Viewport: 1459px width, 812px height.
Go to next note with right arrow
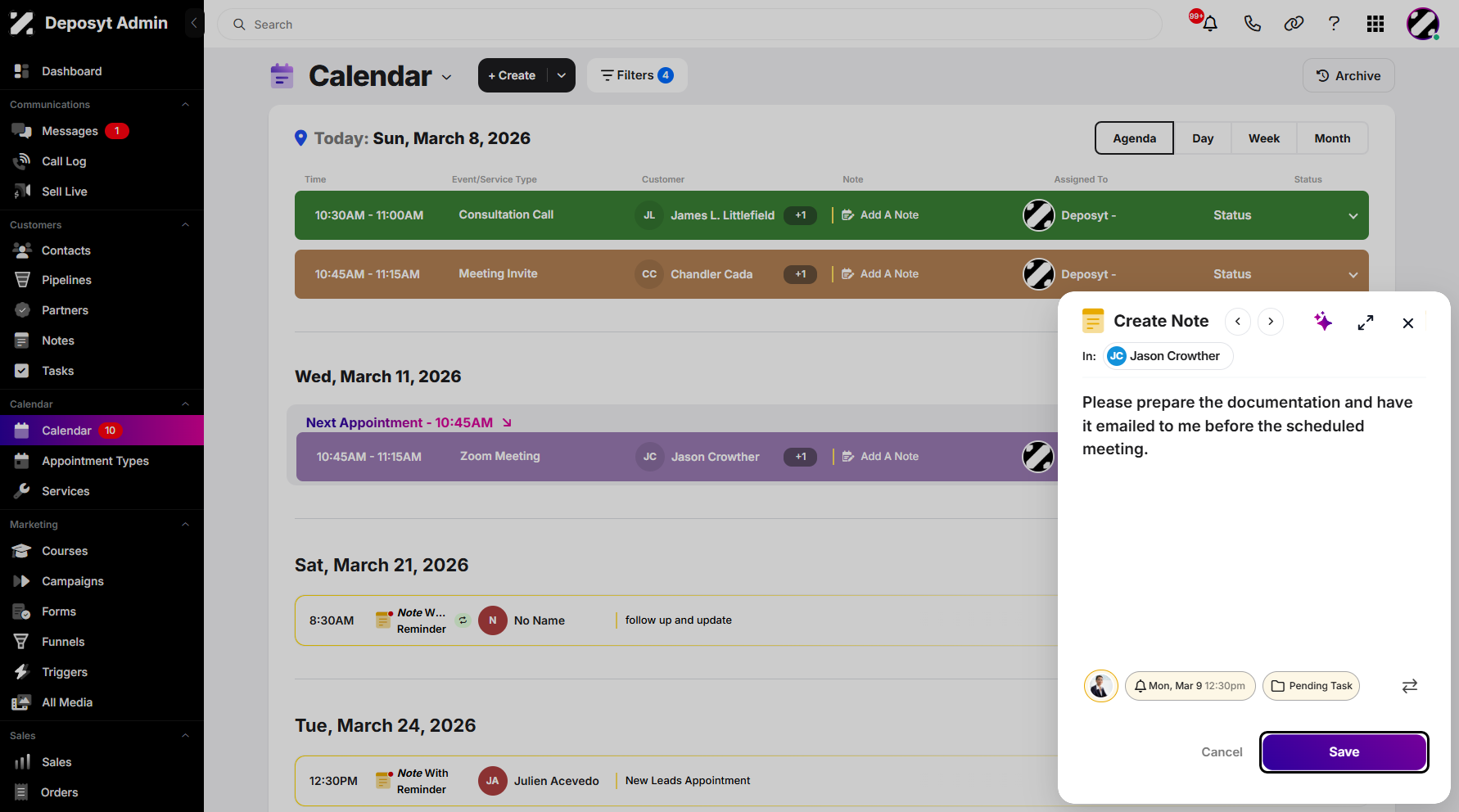[1271, 322]
